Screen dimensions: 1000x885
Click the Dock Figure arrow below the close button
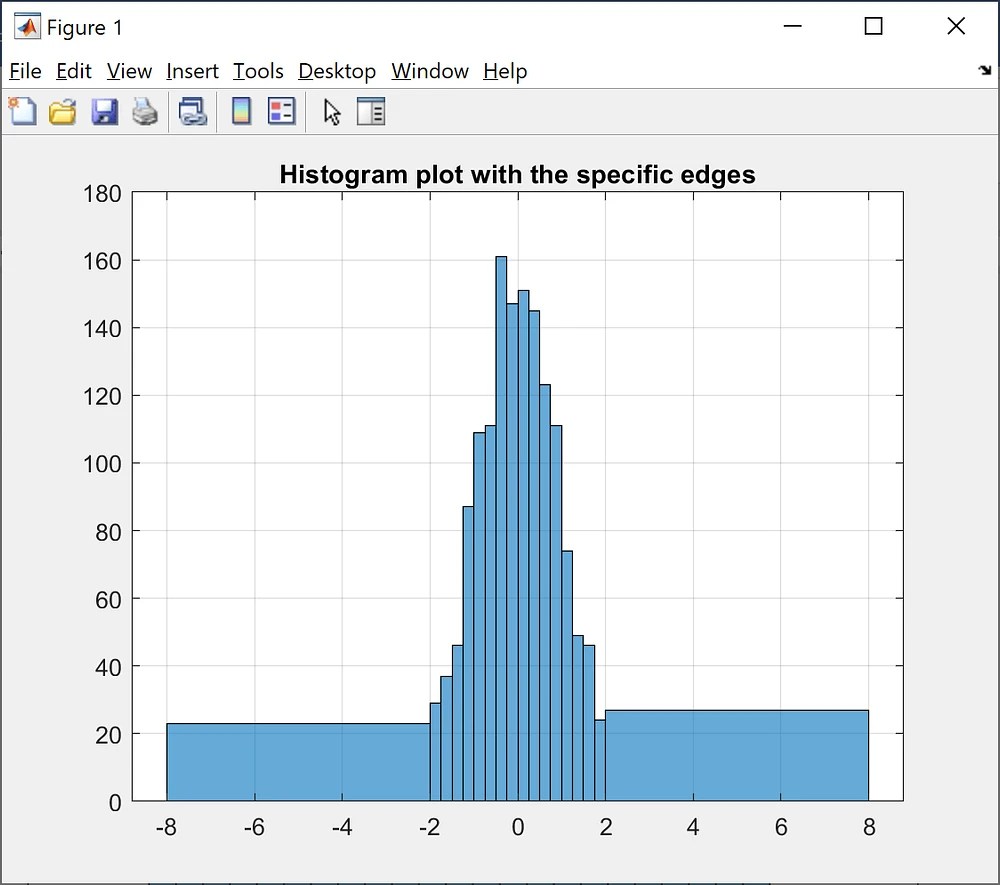(983, 71)
